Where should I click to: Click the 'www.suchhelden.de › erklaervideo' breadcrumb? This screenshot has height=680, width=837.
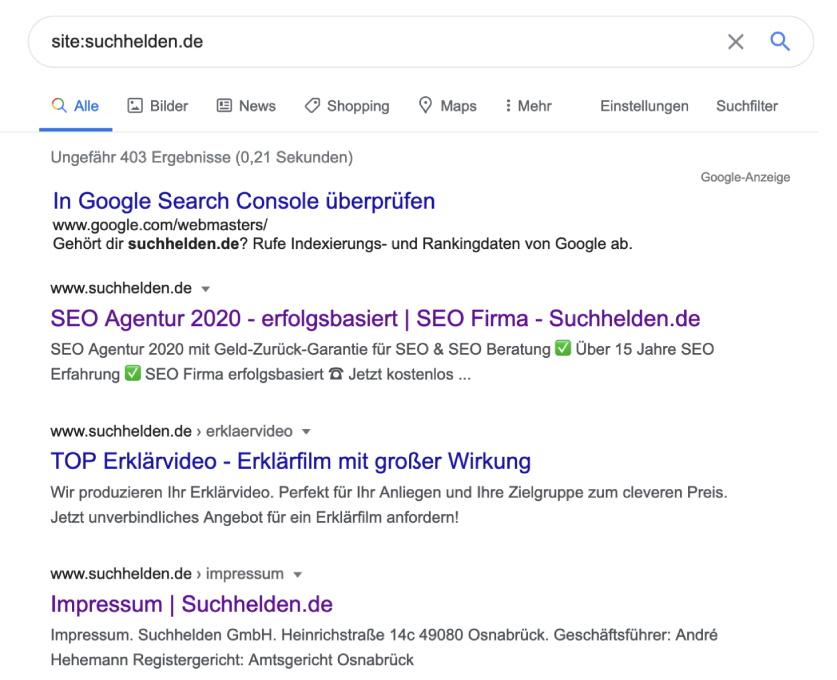(x=171, y=431)
